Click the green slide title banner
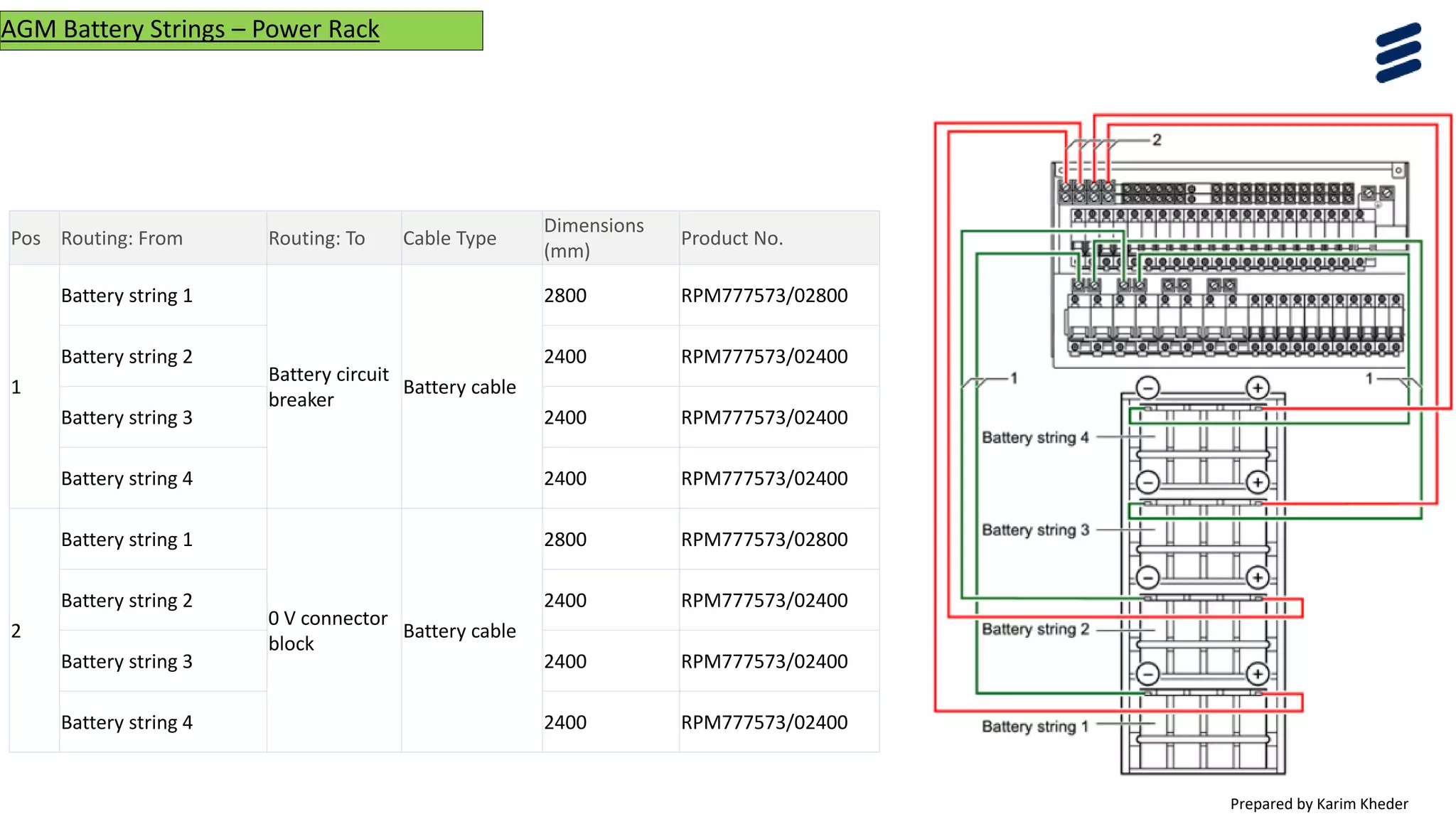 click(x=241, y=30)
